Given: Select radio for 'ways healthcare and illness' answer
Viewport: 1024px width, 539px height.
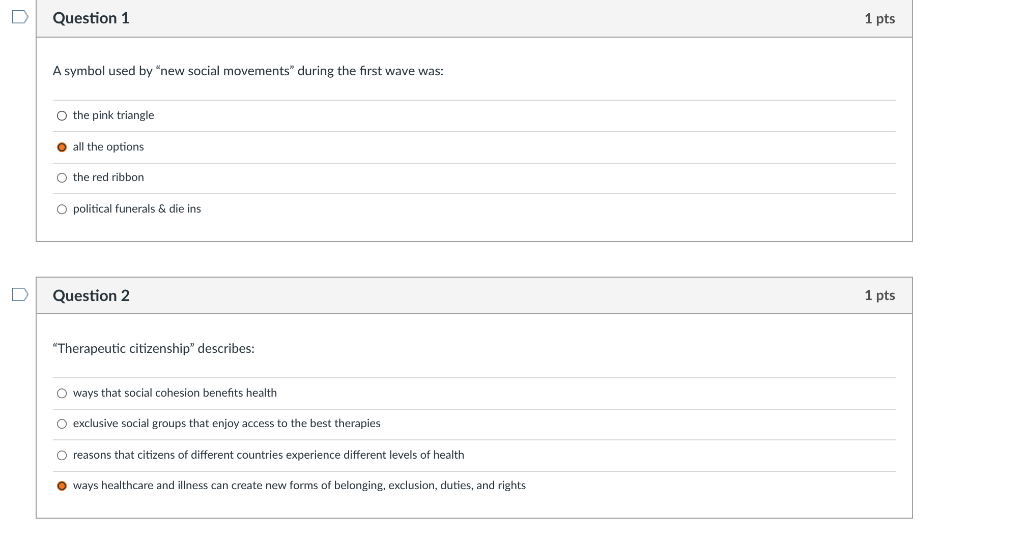Looking at the screenshot, I should click(x=62, y=486).
